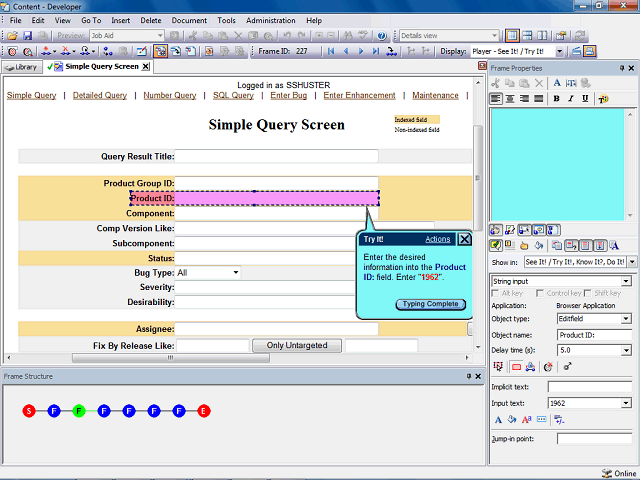Viewport: 640px width, 480px height.
Task: Click the highlighted single-pane layout icon
Action: pyautogui.click(x=512, y=36)
